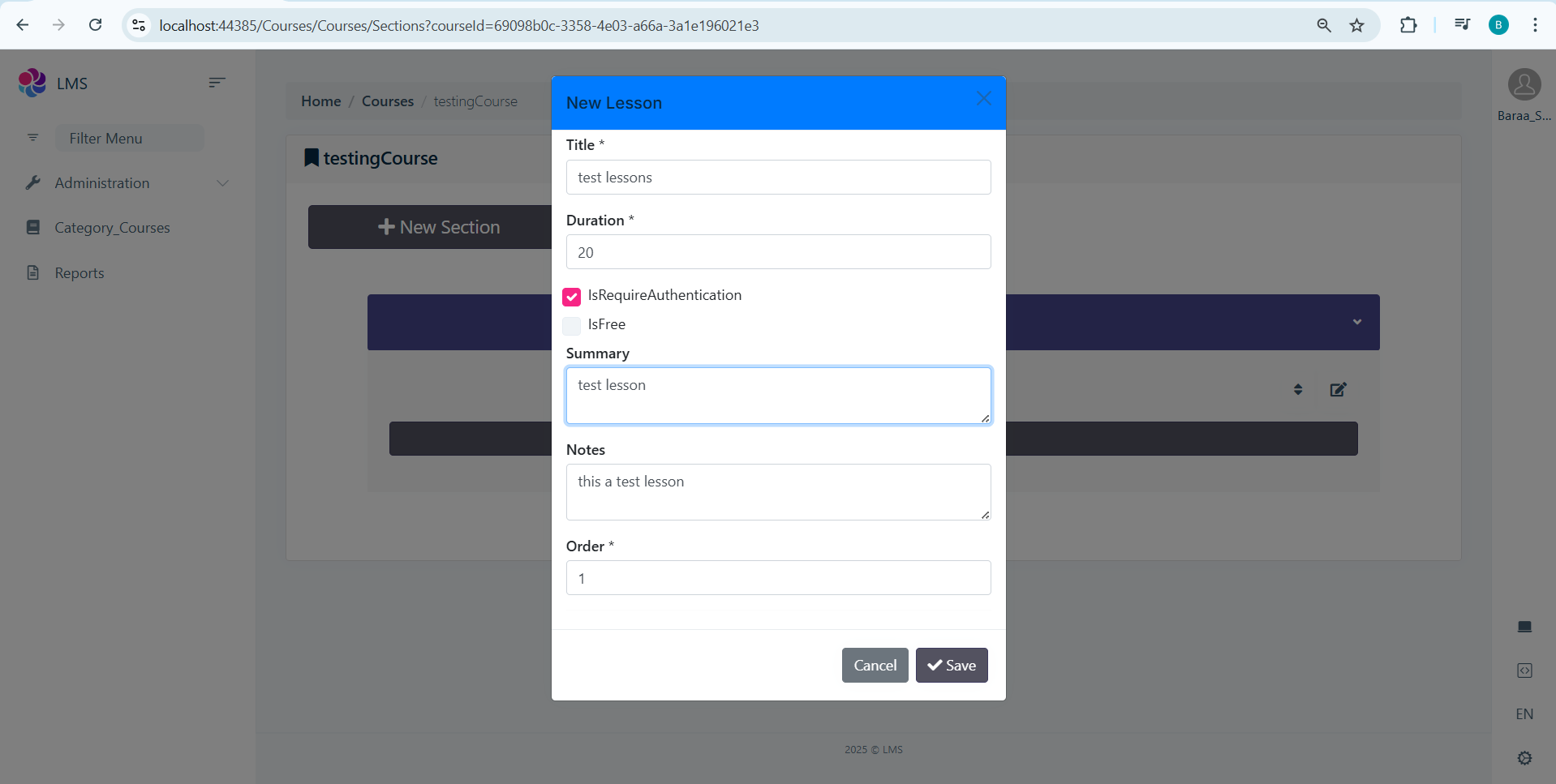Click the Save button
Screen dimensions: 1556x784
952,665
